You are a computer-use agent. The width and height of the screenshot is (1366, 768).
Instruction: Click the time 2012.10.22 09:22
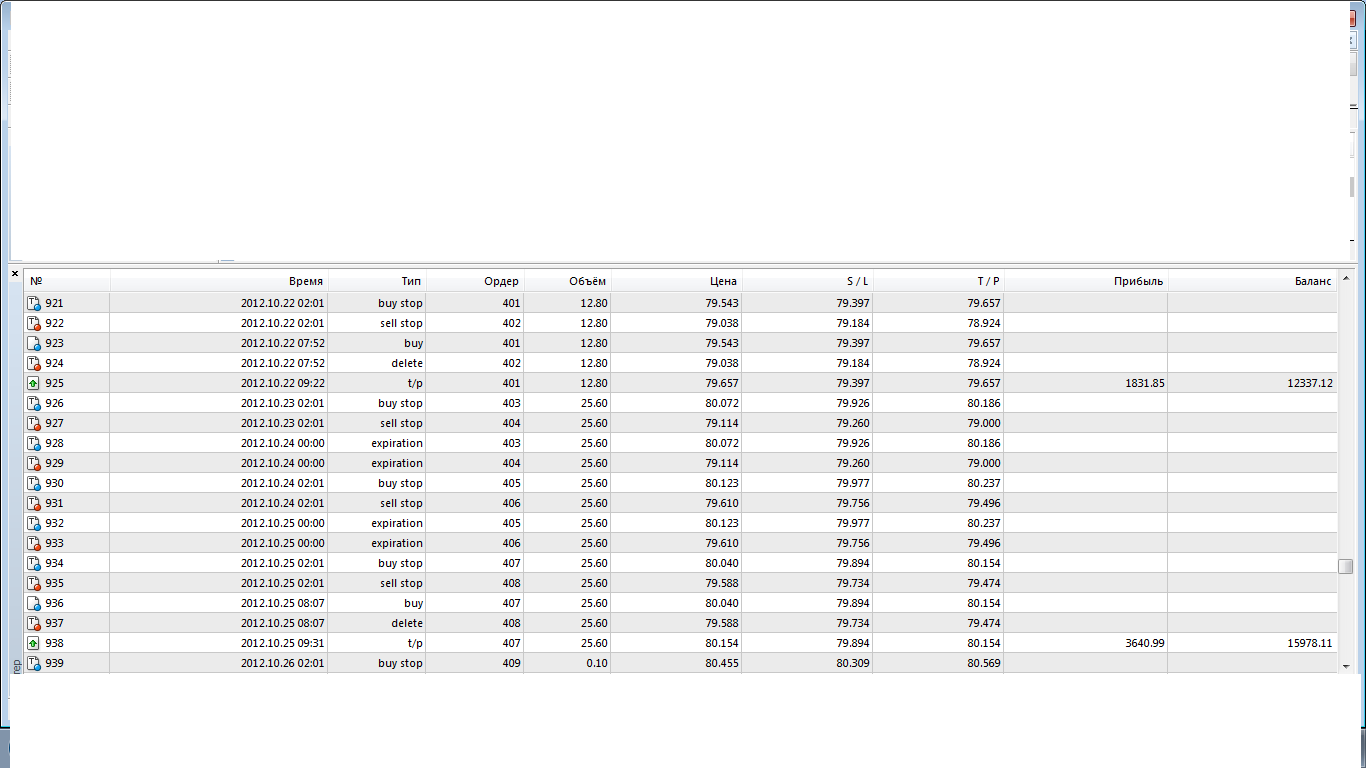282,383
